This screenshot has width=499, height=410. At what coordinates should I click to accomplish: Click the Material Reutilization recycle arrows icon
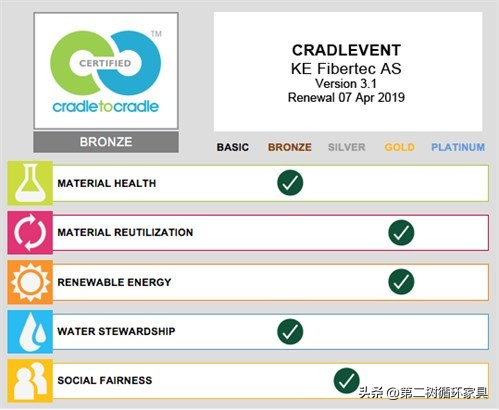30,232
